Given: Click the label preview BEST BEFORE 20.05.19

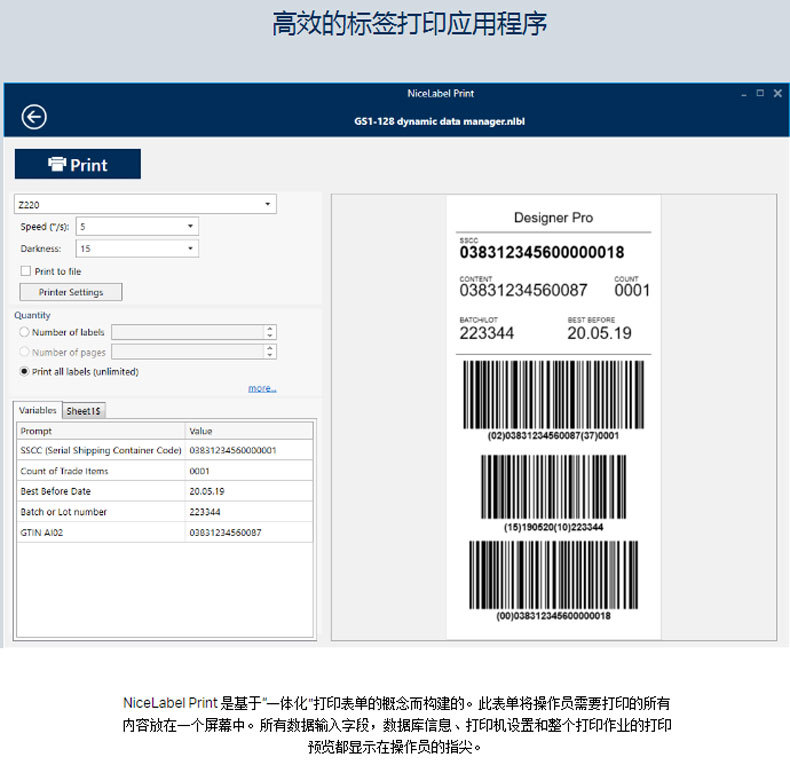Looking at the screenshot, I should coord(599,333).
